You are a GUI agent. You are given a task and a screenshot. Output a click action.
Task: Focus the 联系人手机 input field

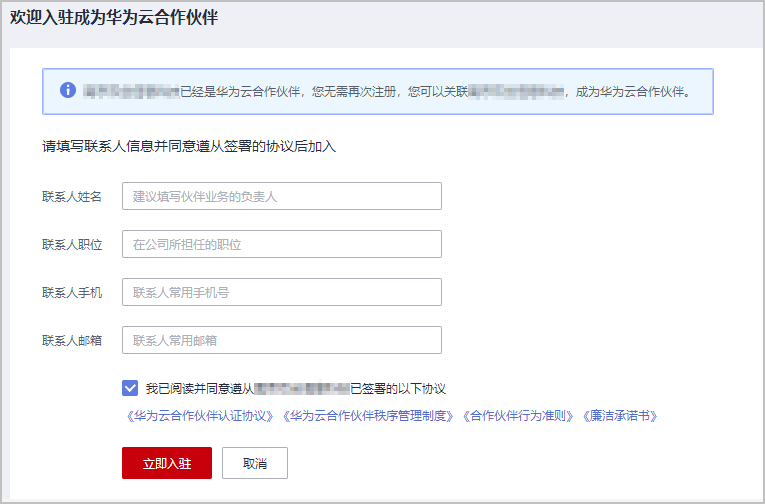pyautogui.click(x=282, y=292)
